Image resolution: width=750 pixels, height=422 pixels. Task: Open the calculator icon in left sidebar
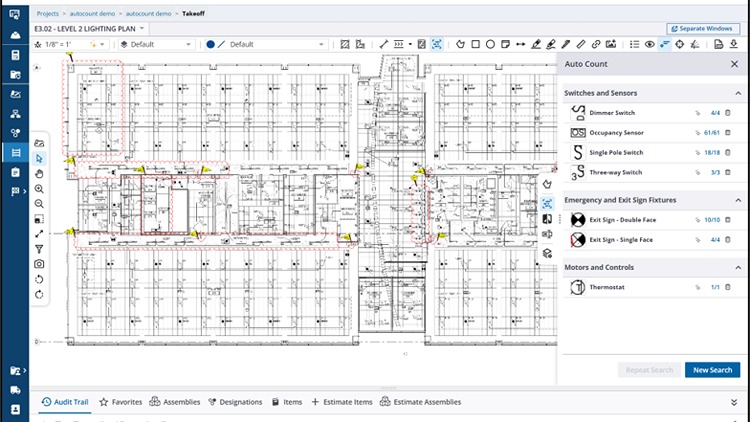[x=15, y=55]
